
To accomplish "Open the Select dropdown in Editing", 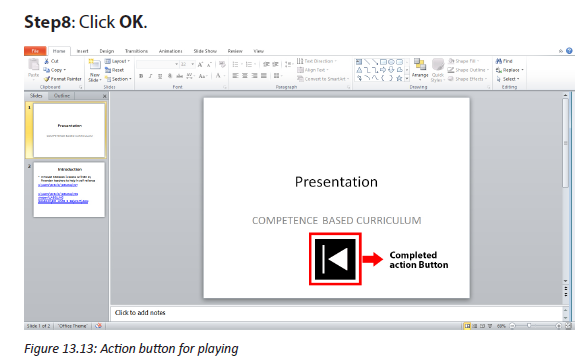I will coord(508,79).
